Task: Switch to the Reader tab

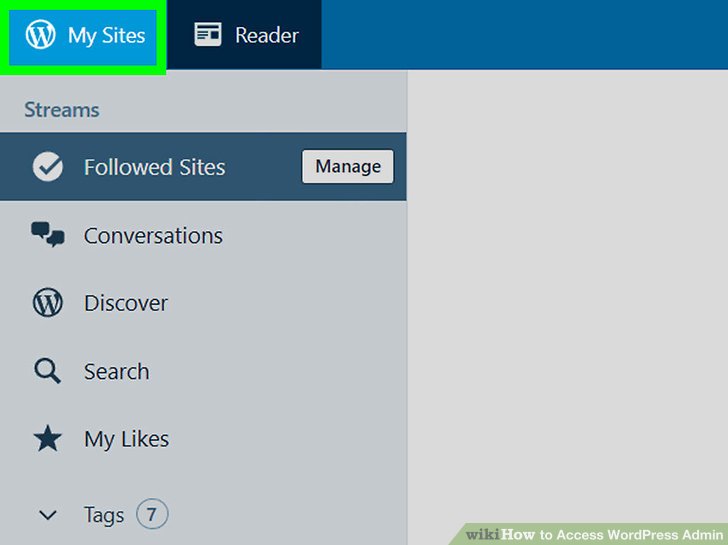Action: (244, 35)
